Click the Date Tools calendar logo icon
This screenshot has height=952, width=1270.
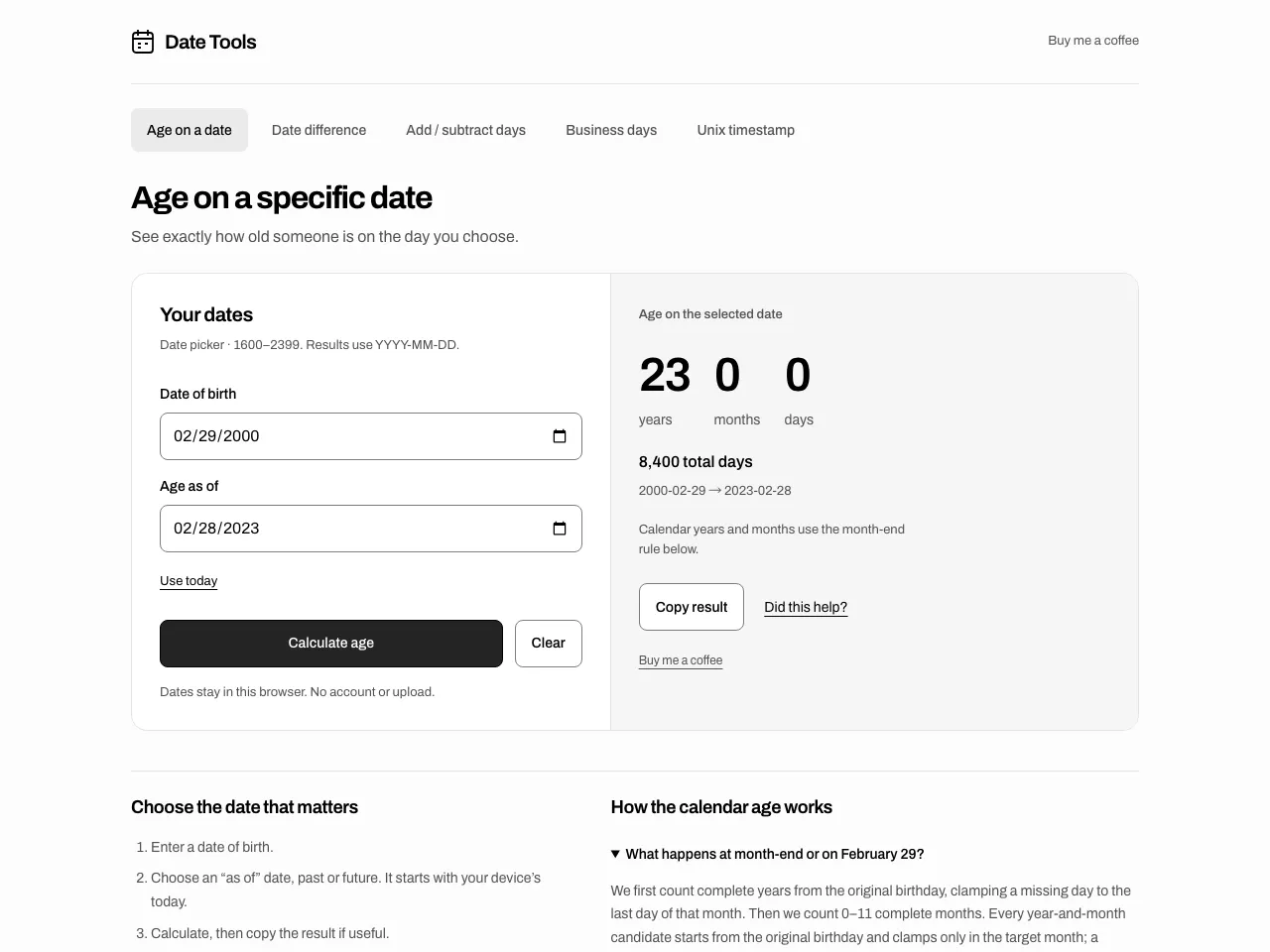coord(143,42)
